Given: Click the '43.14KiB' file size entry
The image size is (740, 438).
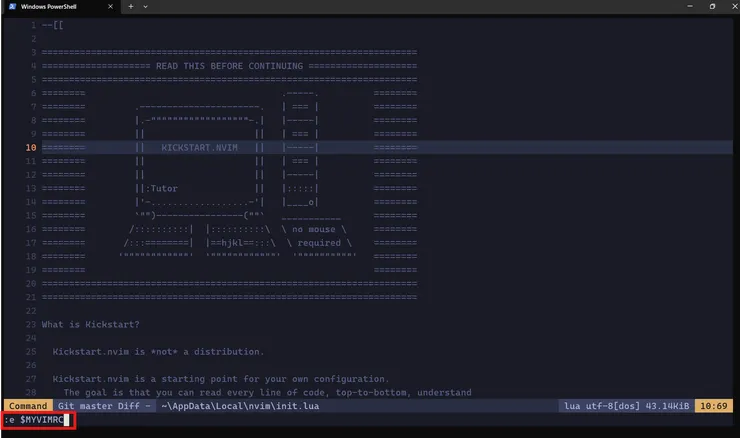Looking at the screenshot, I should tap(667, 406).
